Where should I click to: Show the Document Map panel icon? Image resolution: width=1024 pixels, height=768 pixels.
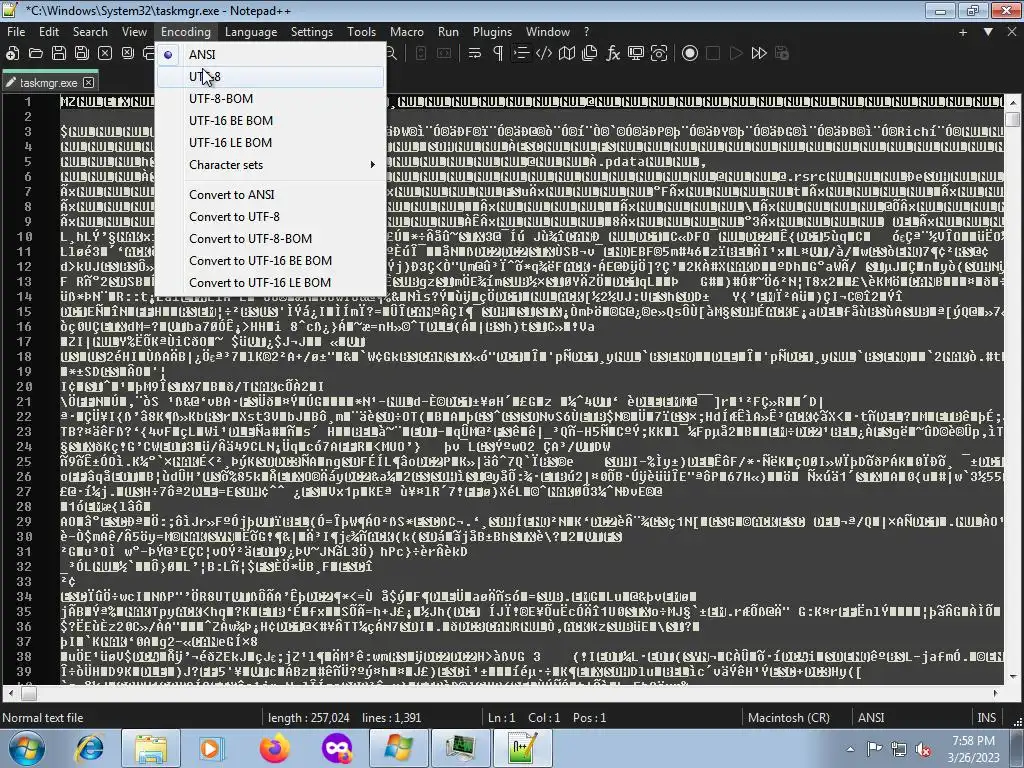pyautogui.click(x=567, y=54)
